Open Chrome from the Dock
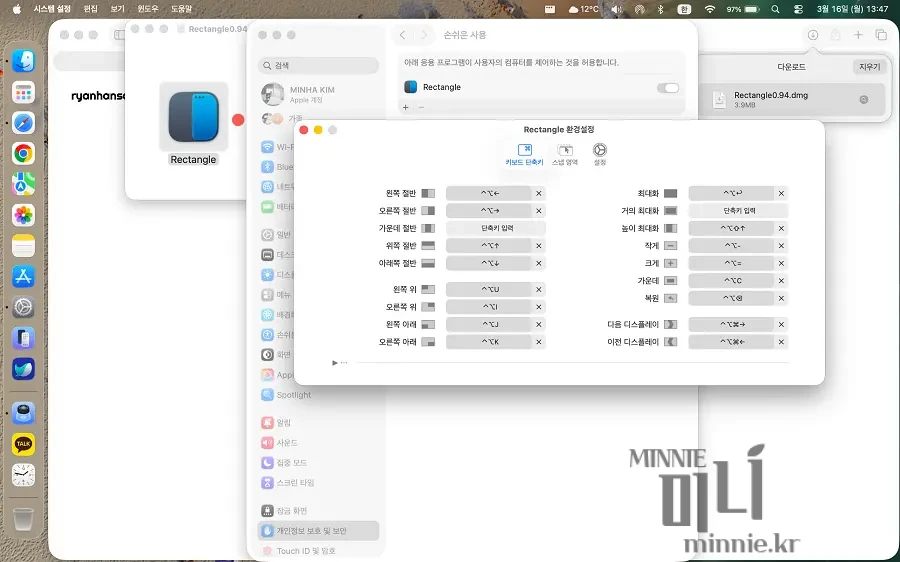 24,153
